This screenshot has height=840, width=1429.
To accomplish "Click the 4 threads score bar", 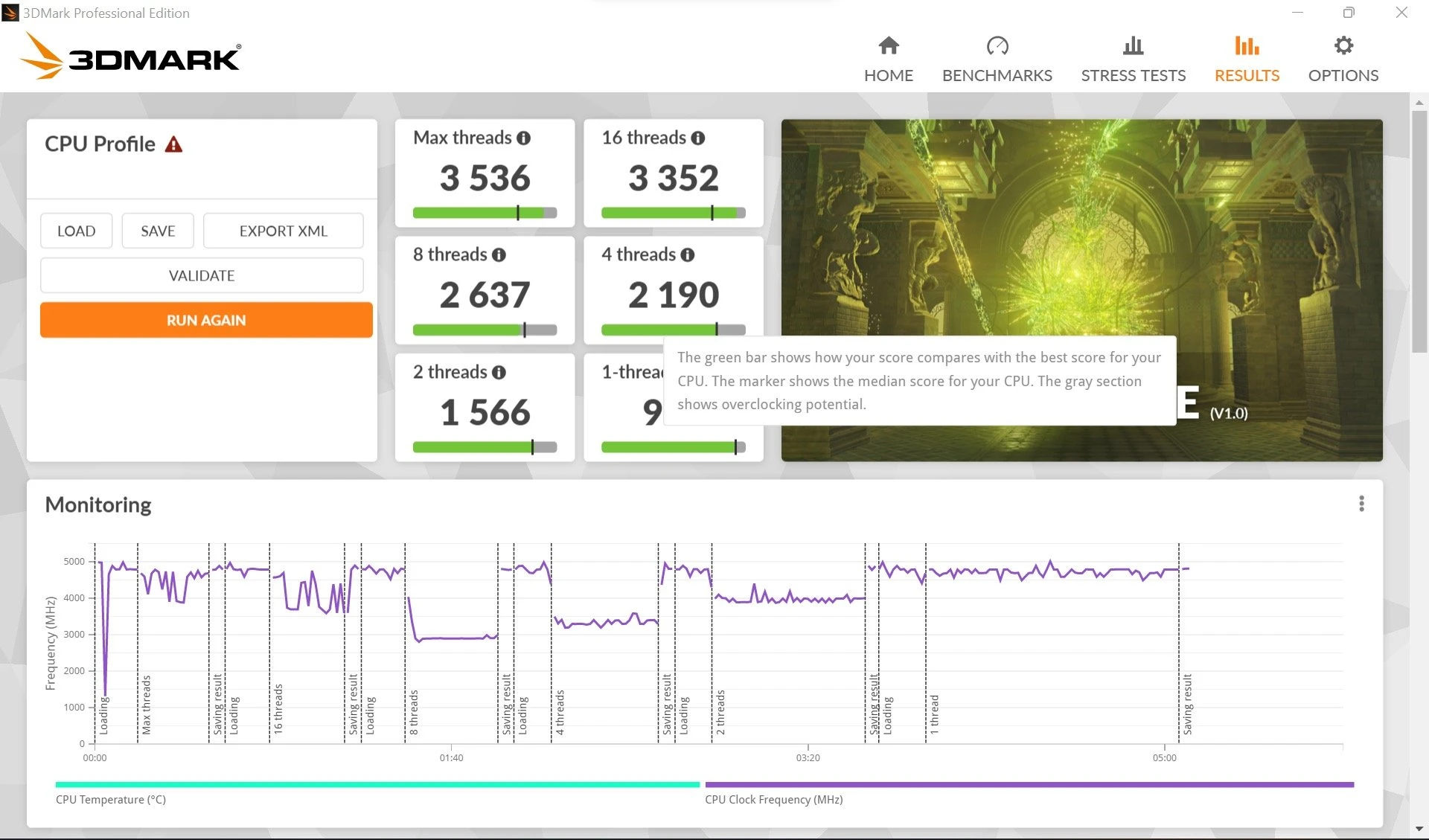I will (673, 330).
